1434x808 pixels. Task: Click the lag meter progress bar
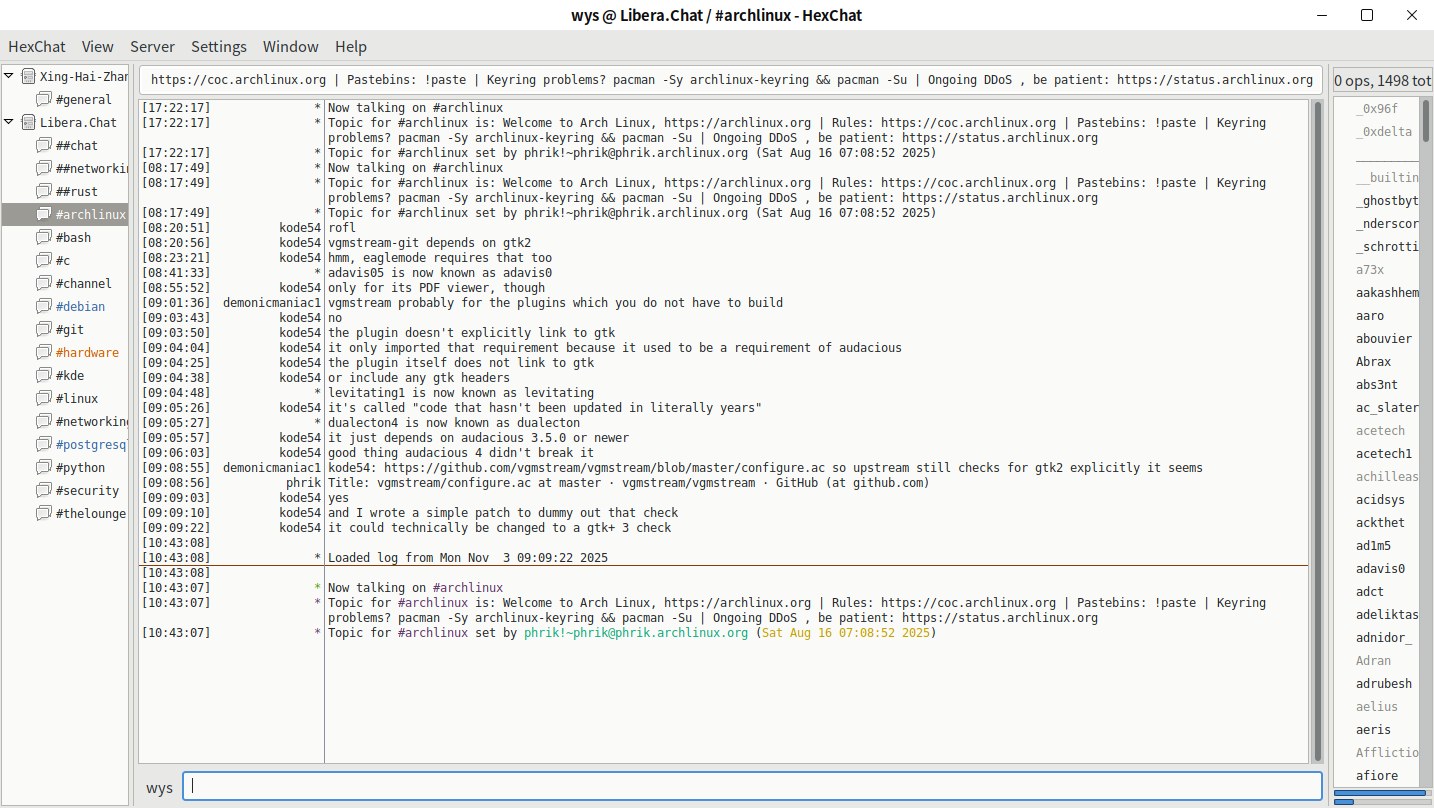point(1381,793)
